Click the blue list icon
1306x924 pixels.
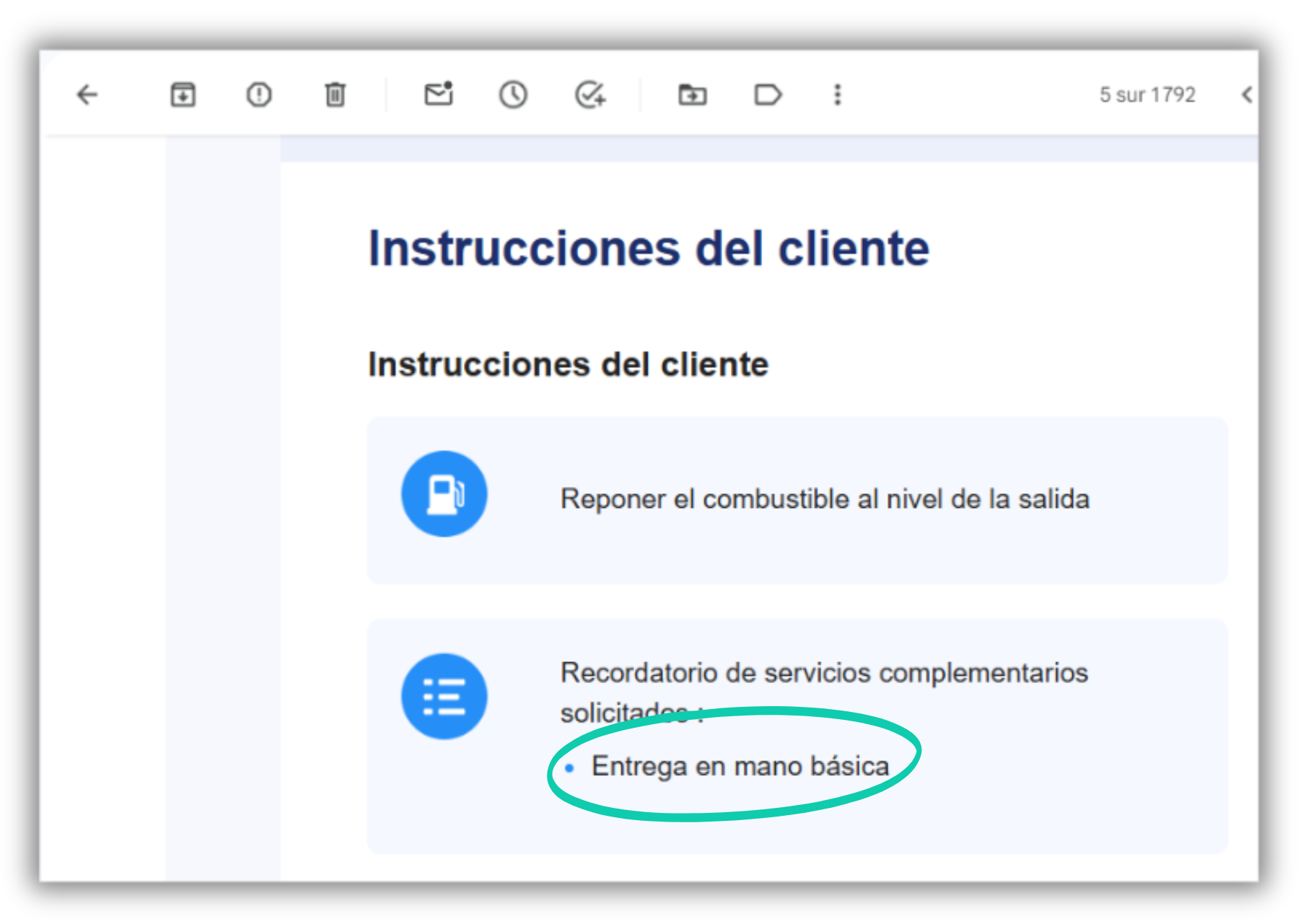[444, 697]
